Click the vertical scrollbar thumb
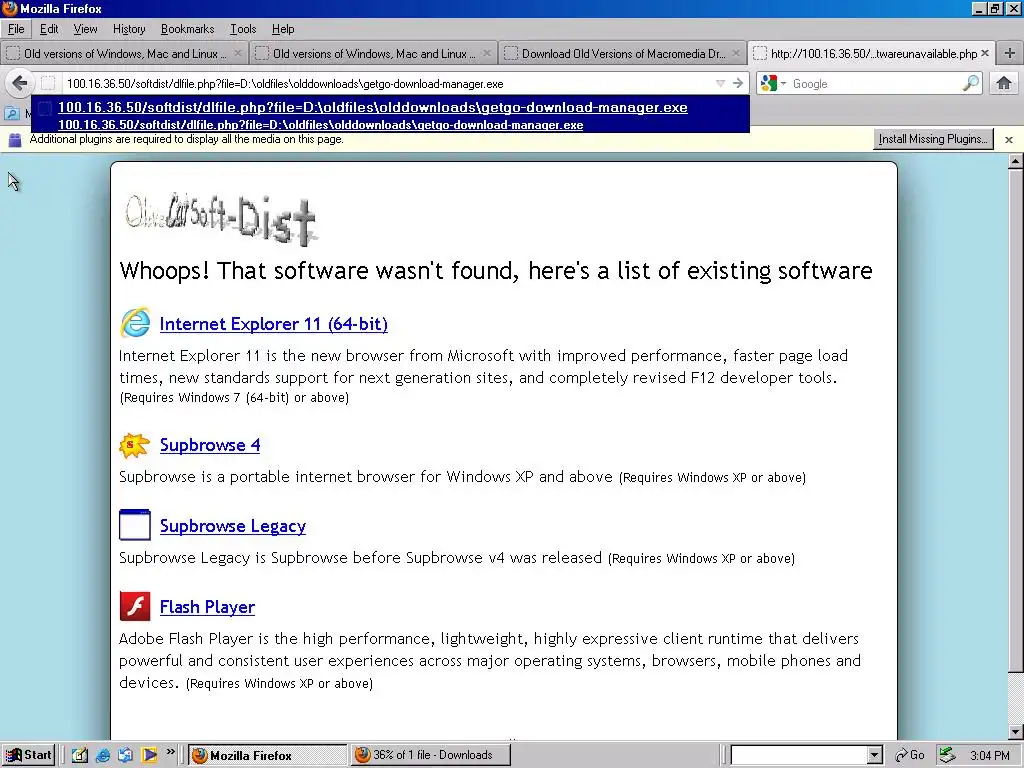1024x768 pixels. tap(1016, 420)
